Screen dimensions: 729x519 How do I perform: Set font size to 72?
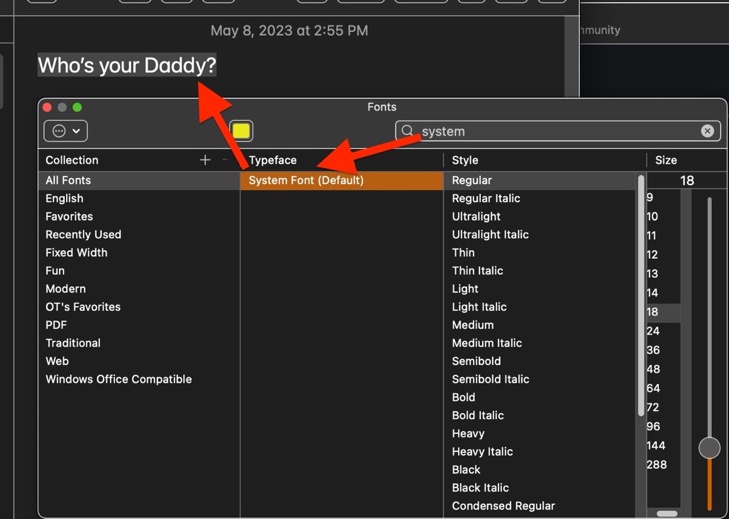[x=663, y=407]
